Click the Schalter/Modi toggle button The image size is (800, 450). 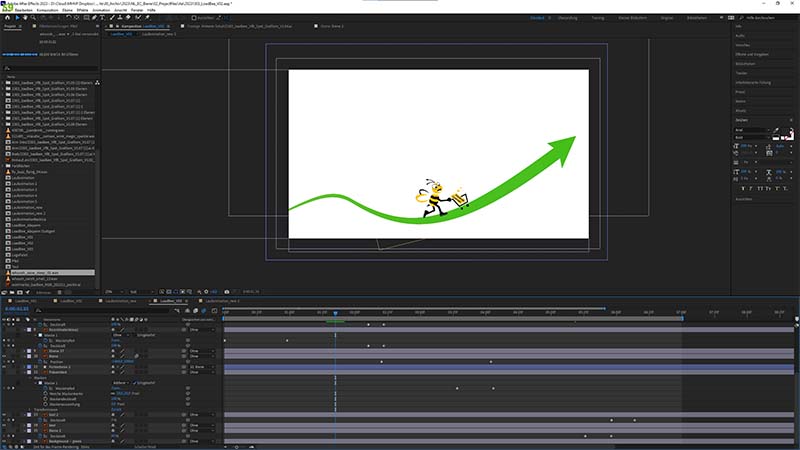[145, 447]
